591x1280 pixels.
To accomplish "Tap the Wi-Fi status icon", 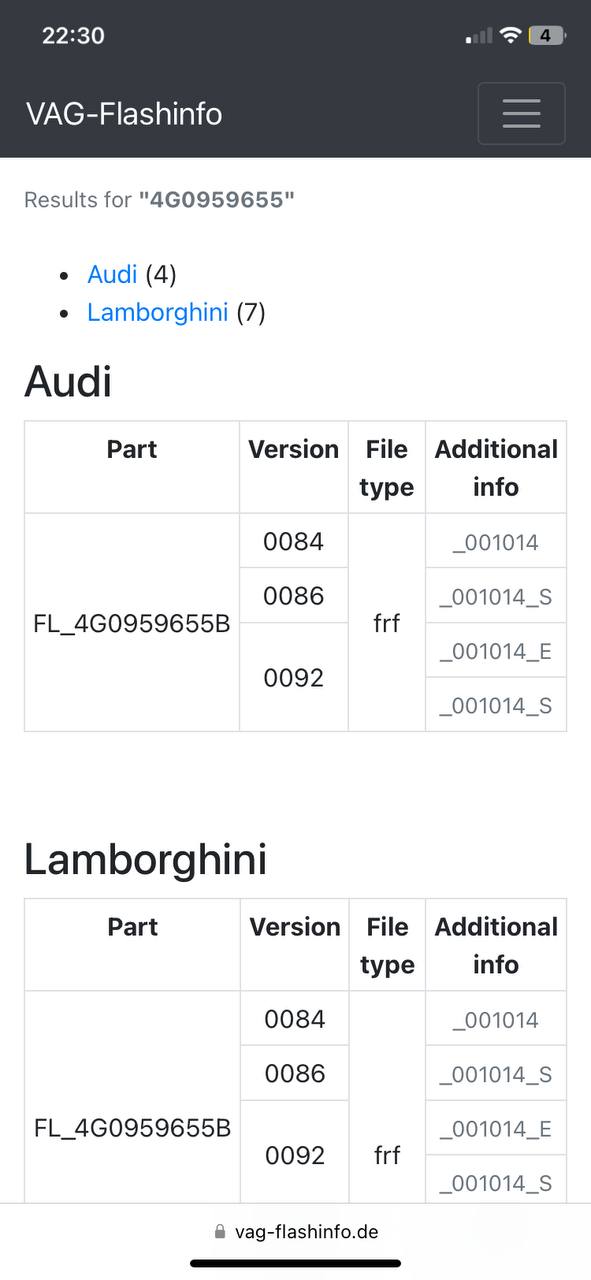I will [511, 36].
